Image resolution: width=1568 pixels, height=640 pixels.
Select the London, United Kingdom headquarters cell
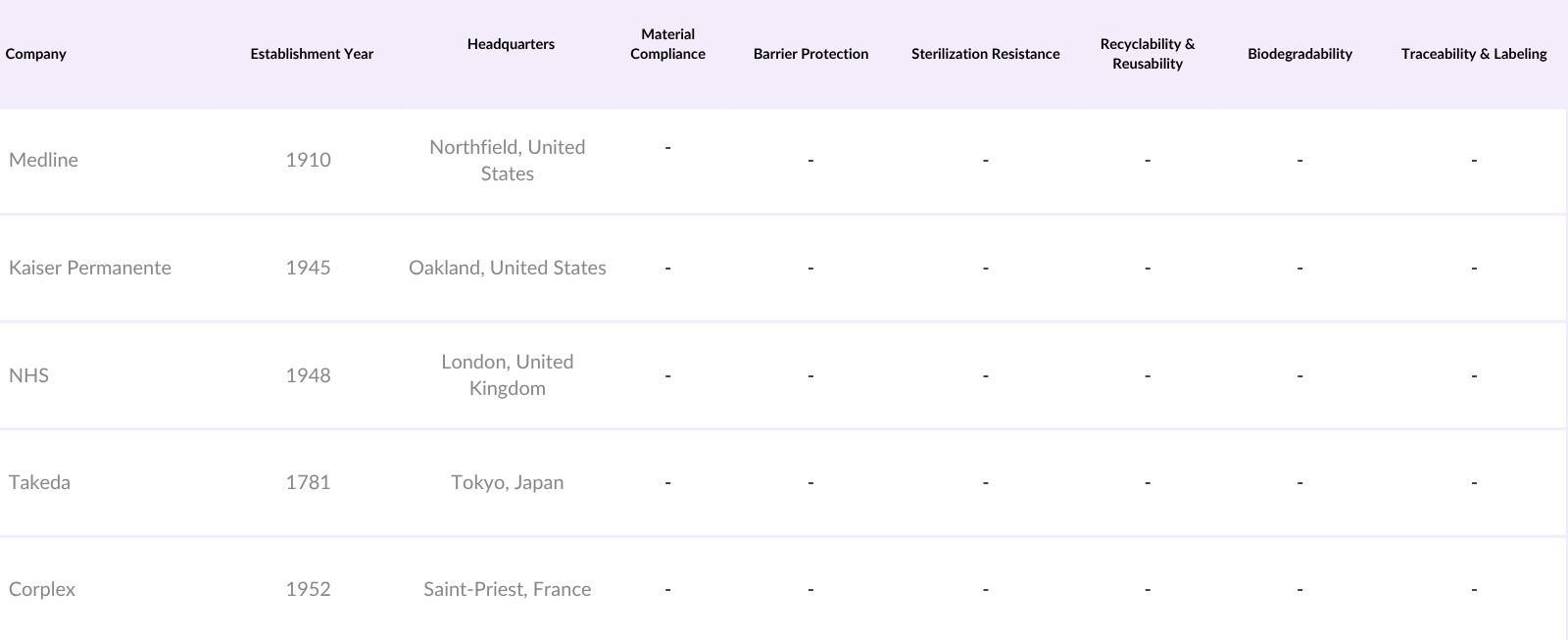pyautogui.click(x=507, y=374)
